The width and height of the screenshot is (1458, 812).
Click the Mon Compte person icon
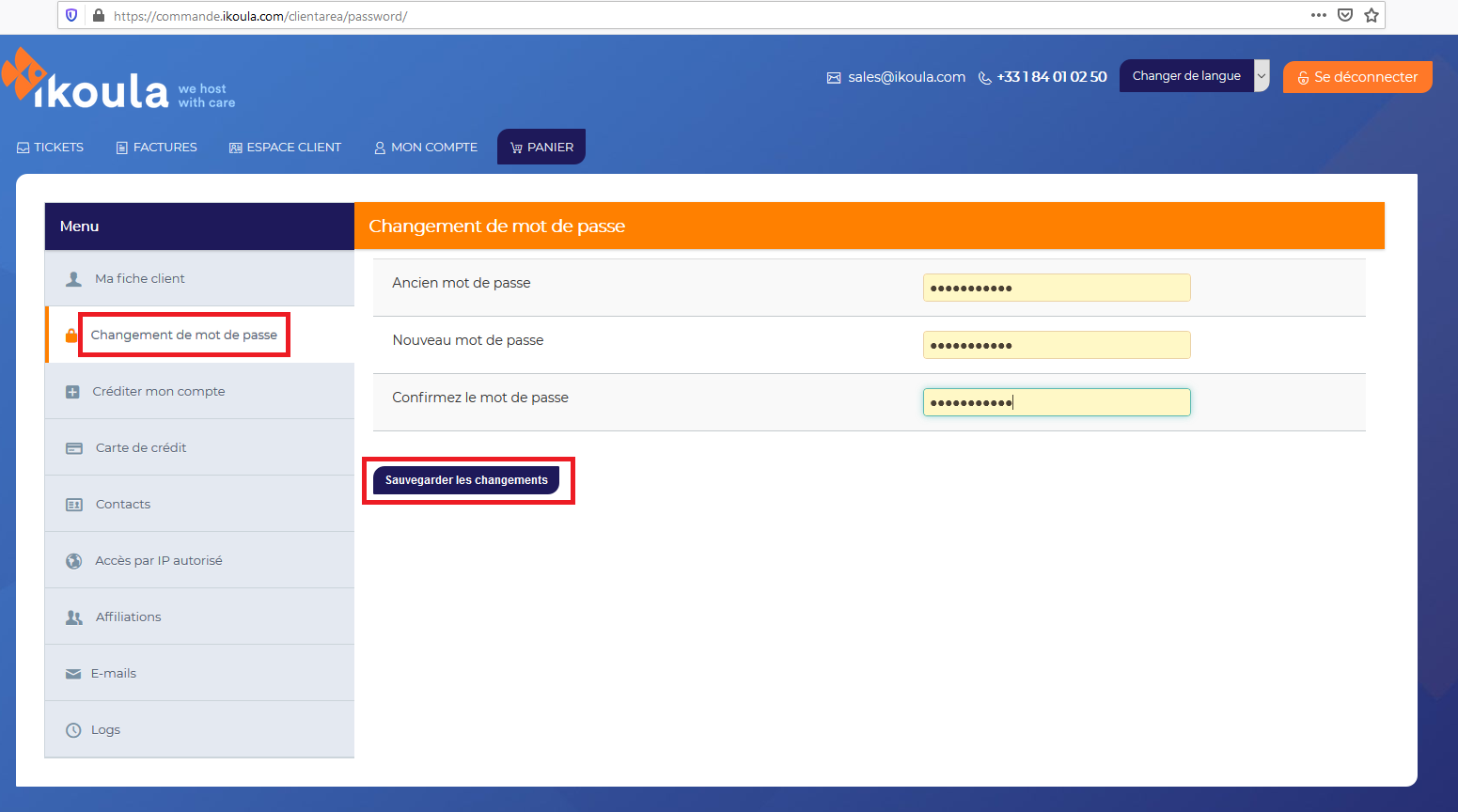click(380, 148)
